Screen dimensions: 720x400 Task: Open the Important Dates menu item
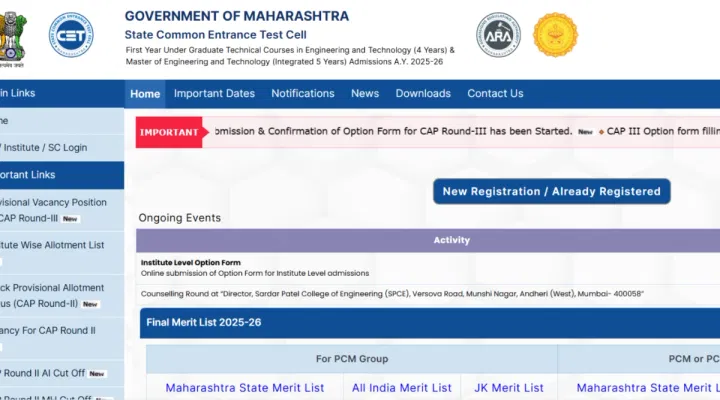[214, 94]
